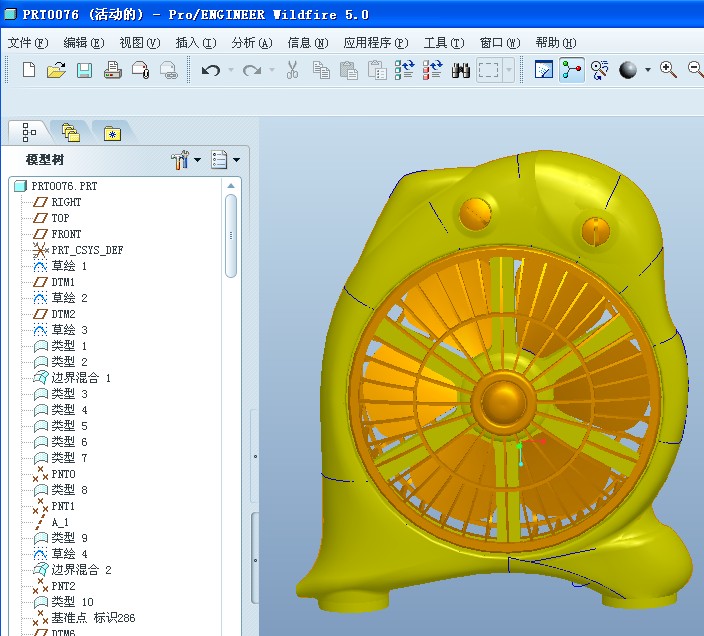Select the A_1 axis feature
This screenshot has height=636, width=704.
52,522
